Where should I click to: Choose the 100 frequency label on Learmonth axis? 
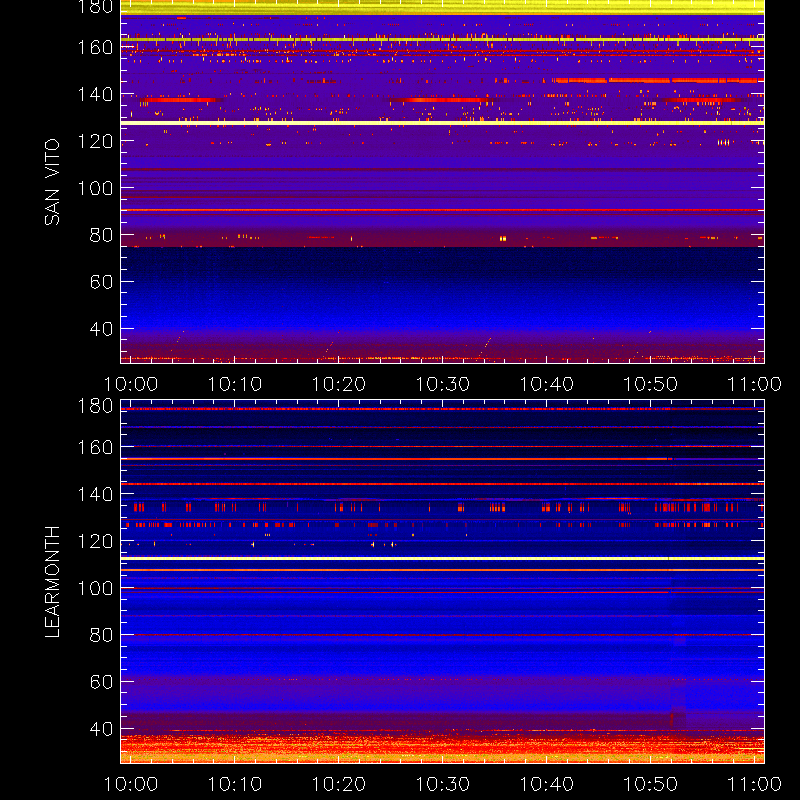click(x=95, y=588)
